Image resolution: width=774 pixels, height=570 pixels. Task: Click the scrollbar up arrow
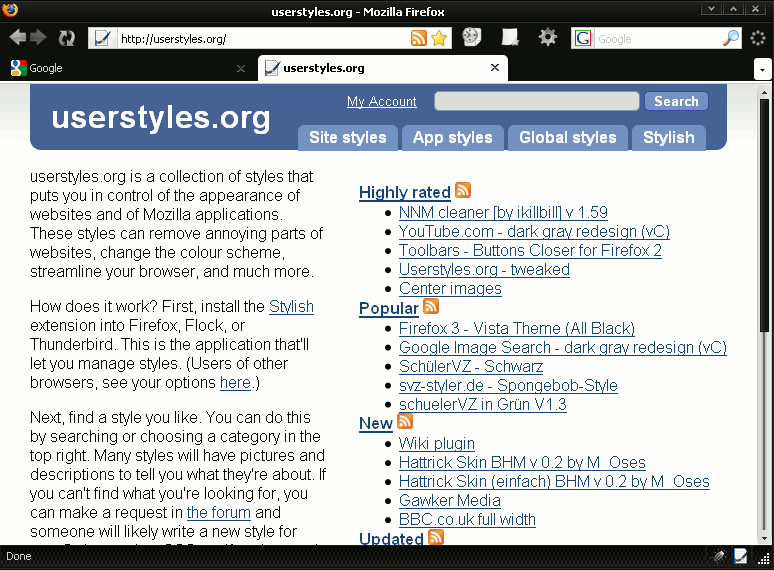[764, 92]
